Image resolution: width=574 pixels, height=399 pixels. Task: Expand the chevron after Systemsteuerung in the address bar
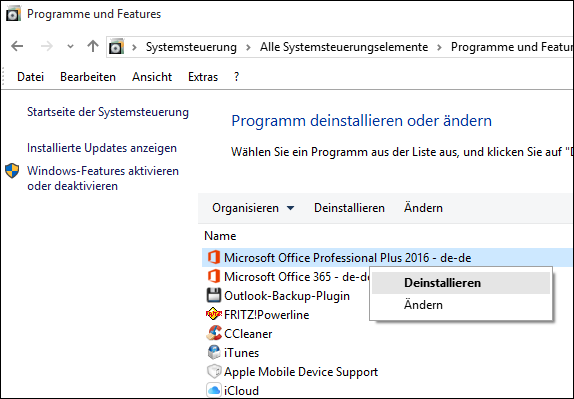(249, 47)
